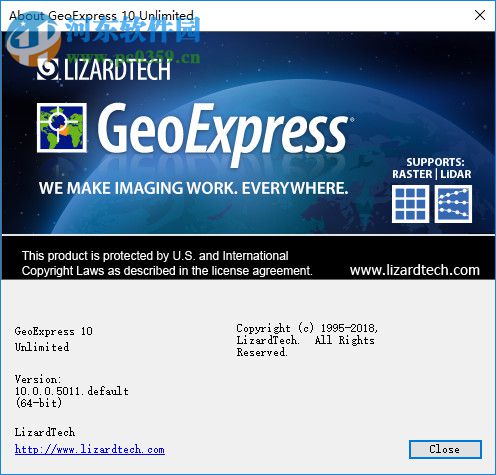Click the www.lizardtech.com banner text
This screenshot has width=496, height=475.
click(415, 270)
